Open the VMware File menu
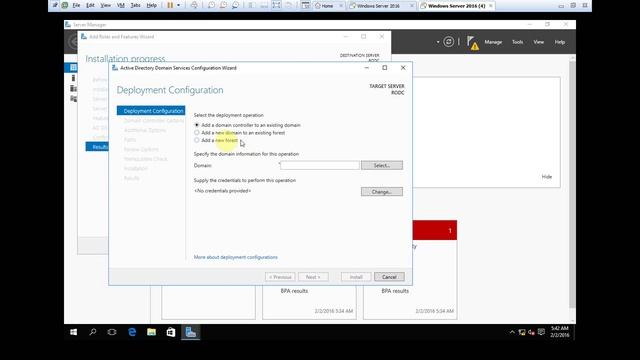 (76, 5)
